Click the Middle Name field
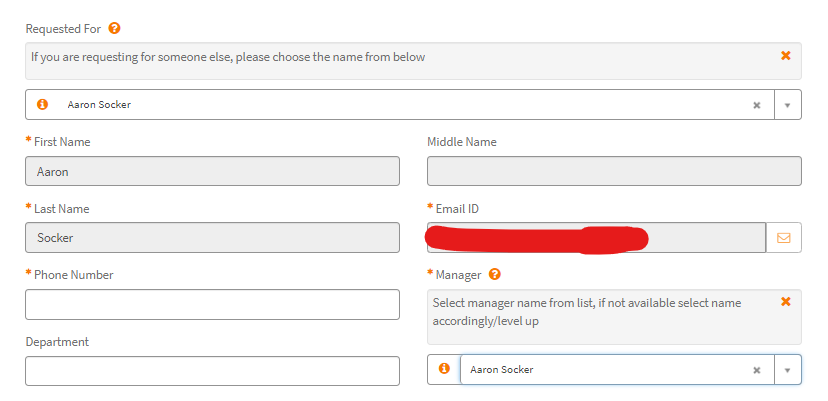The height and width of the screenshot is (401, 828). 614,171
